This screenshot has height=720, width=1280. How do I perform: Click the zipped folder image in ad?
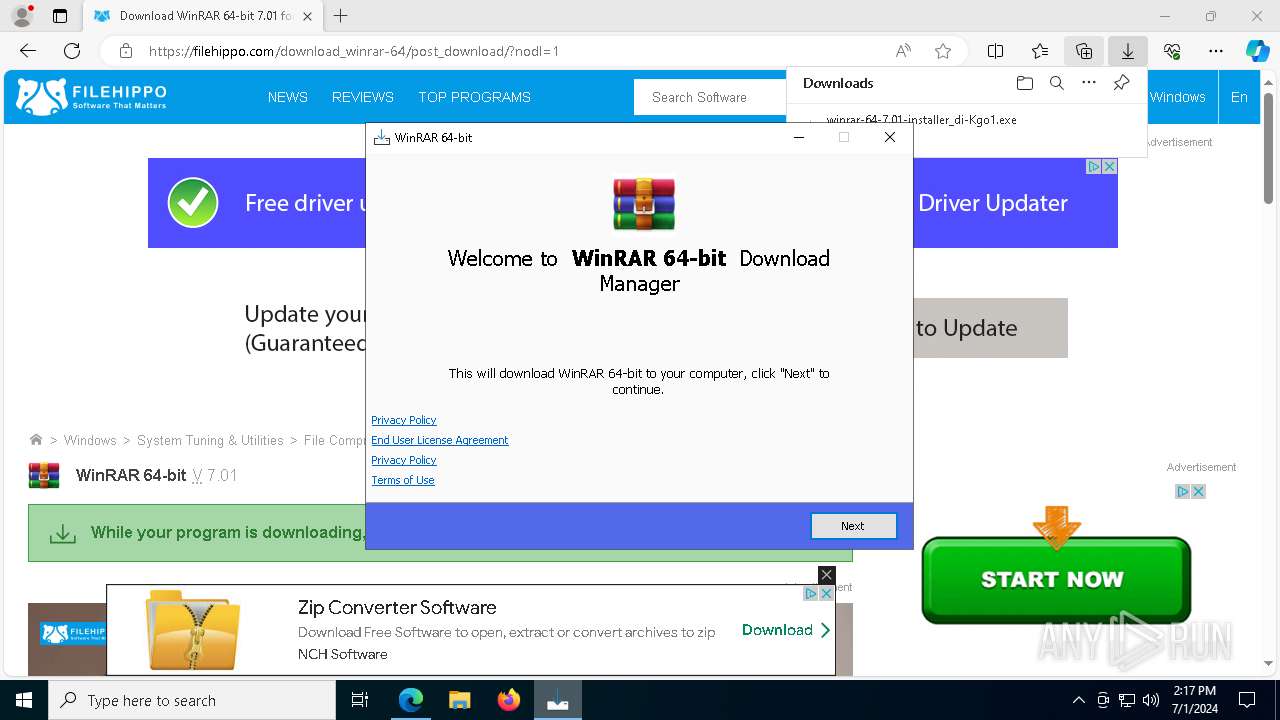tap(193, 630)
